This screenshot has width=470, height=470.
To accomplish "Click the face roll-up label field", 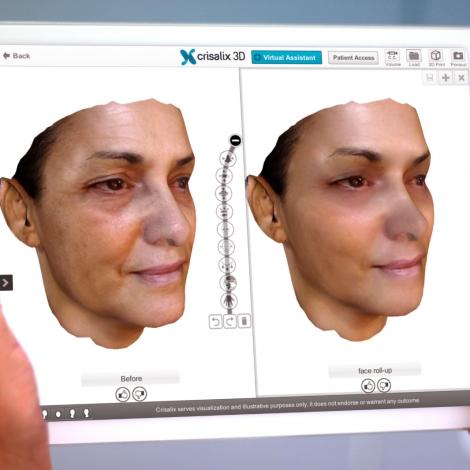I will click(375, 370).
